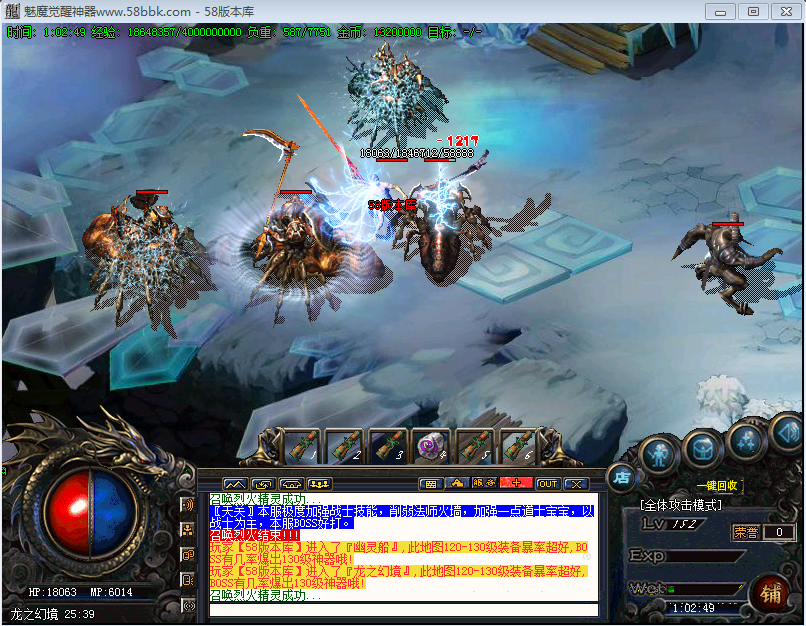Toggle the group chat channel icon
This screenshot has height=626, width=806.
(188, 530)
